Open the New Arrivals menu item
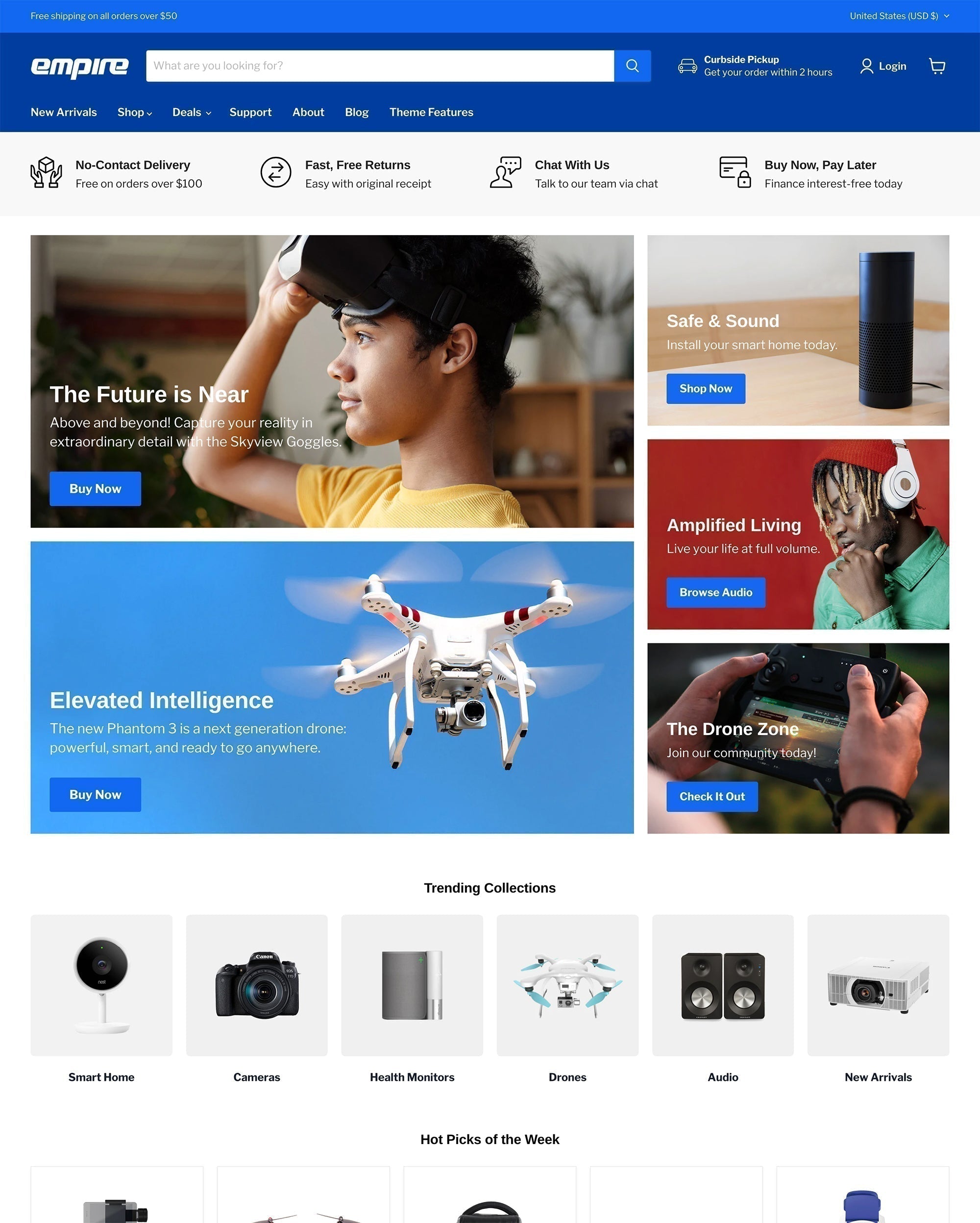980x1223 pixels. coord(64,112)
